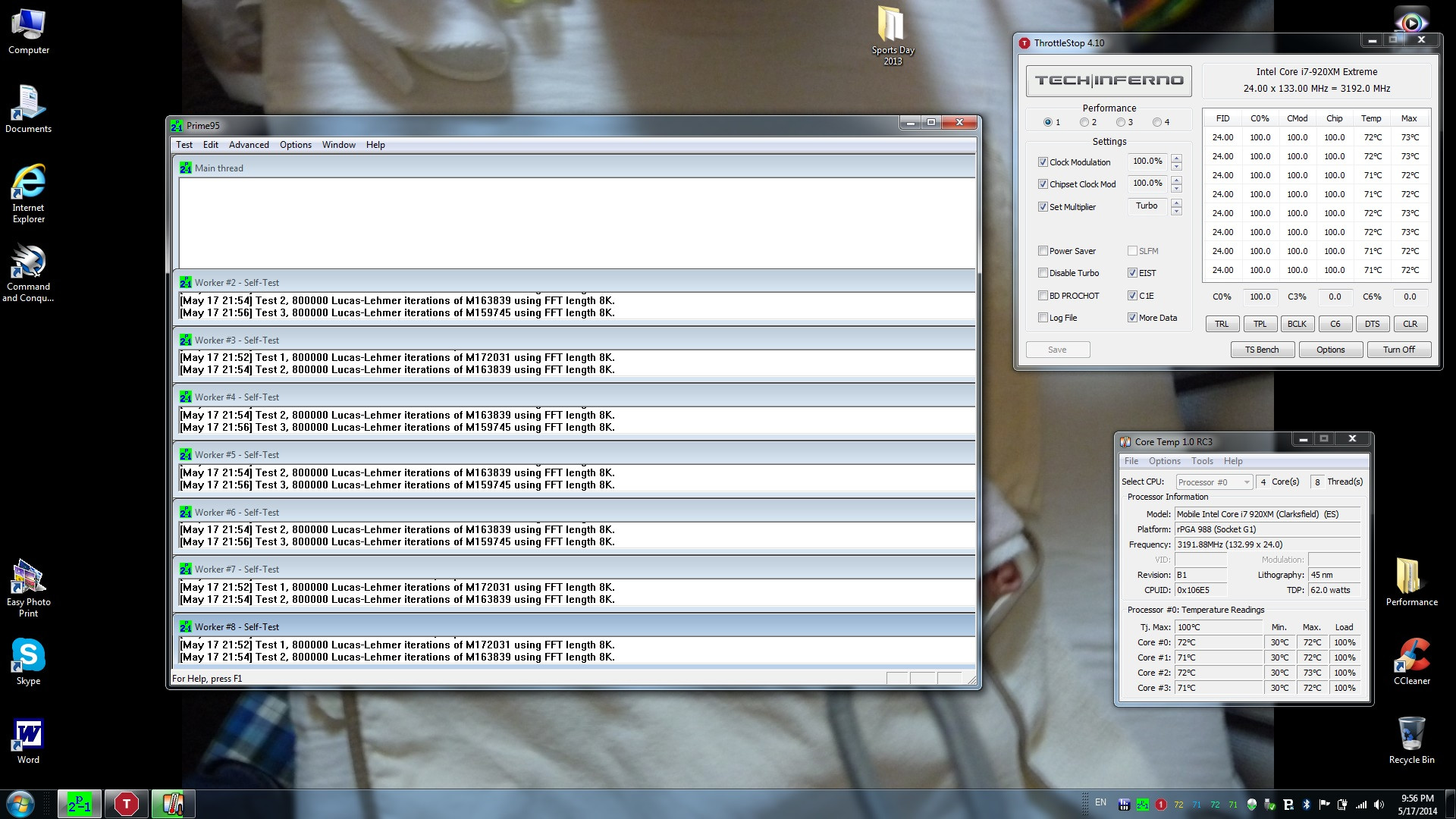Open Prime95 Options menu
This screenshot has height=819, width=1456.
click(296, 145)
